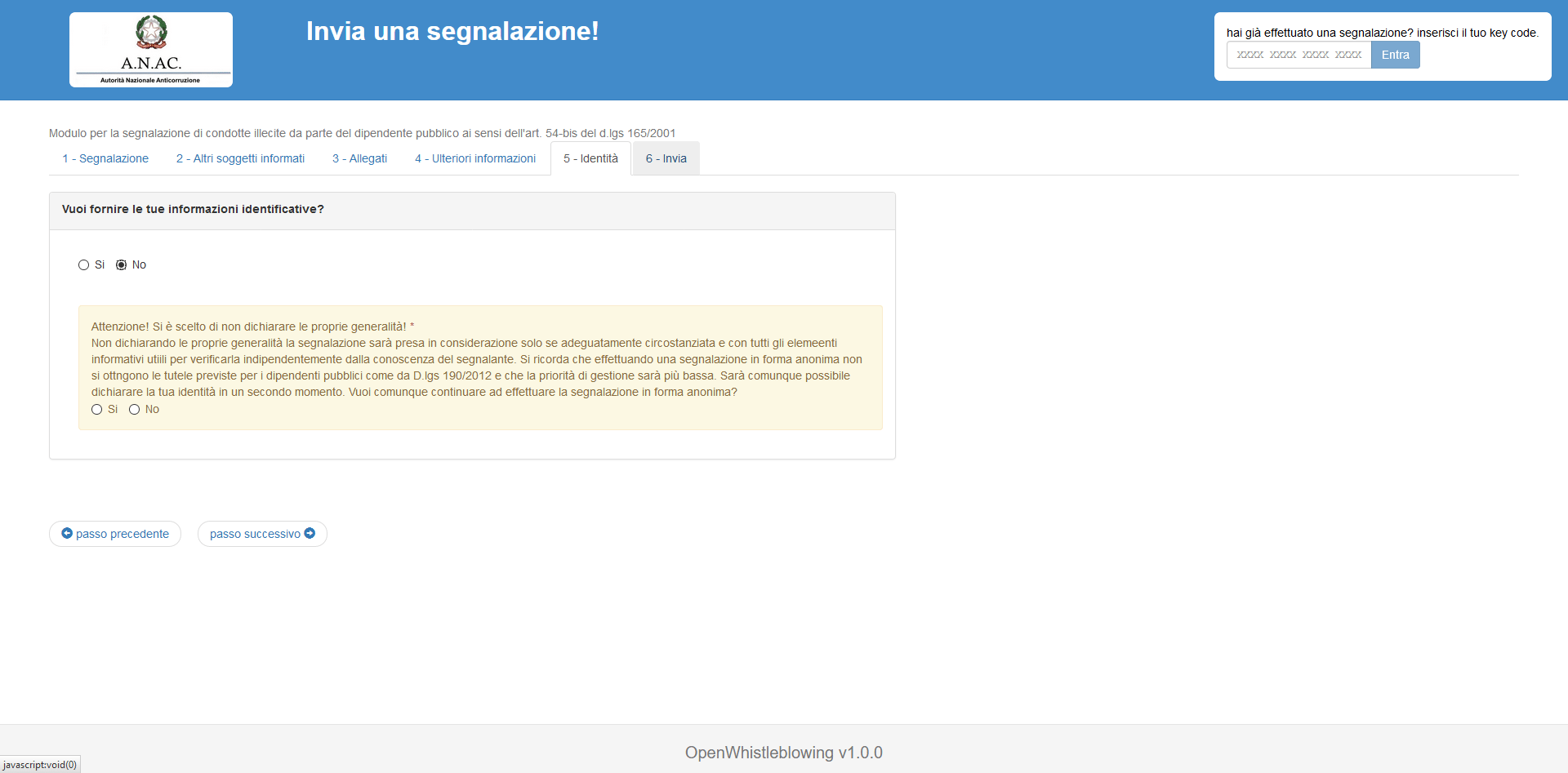Open the 4 - Ulteriori informazioni tab
Viewport: 1568px width, 773px height.
pyautogui.click(x=475, y=158)
